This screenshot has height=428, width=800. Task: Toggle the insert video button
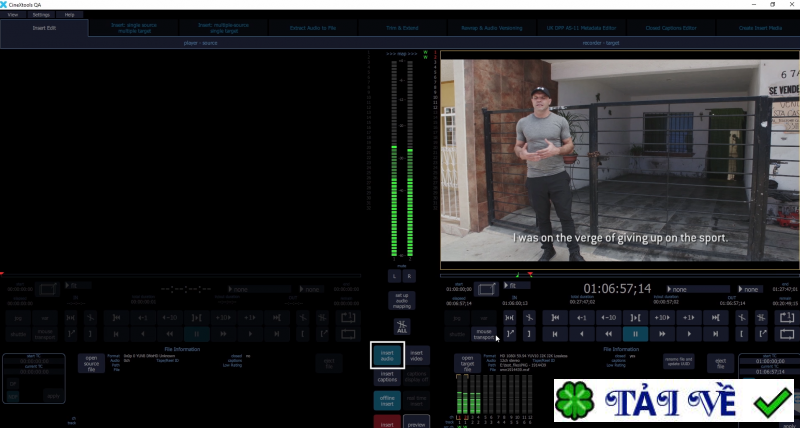(x=417, y=355)
